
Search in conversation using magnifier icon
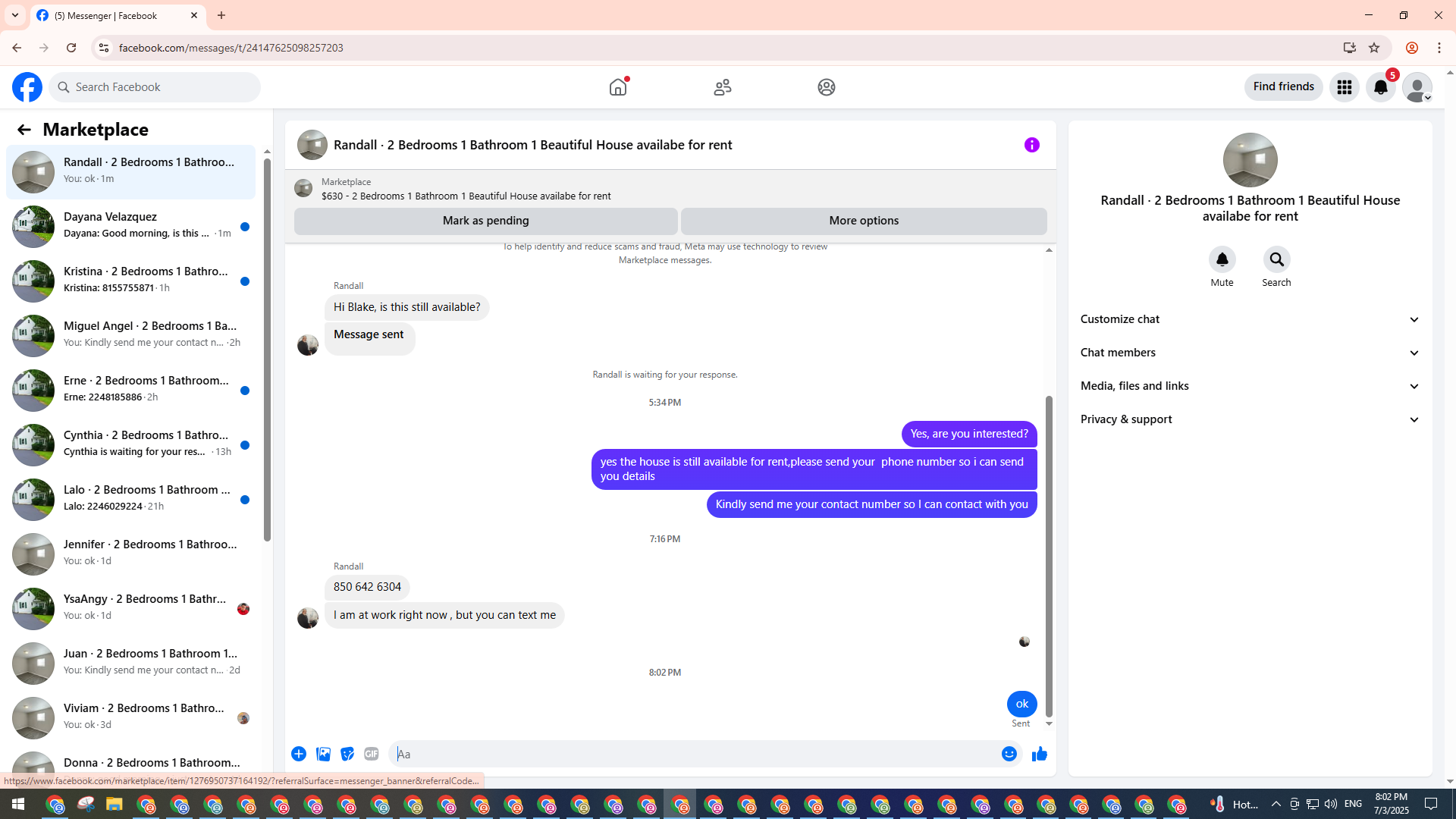1276,260
